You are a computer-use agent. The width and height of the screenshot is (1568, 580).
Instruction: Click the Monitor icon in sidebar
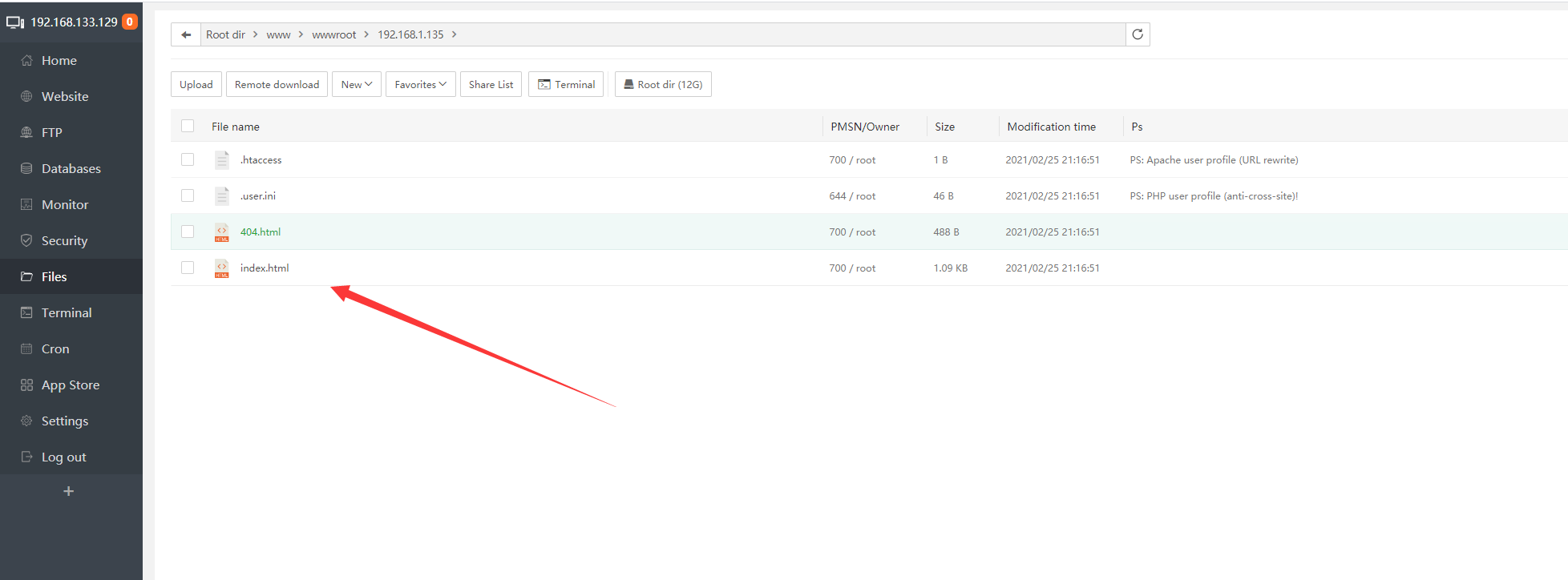click(x=26, y=204)
